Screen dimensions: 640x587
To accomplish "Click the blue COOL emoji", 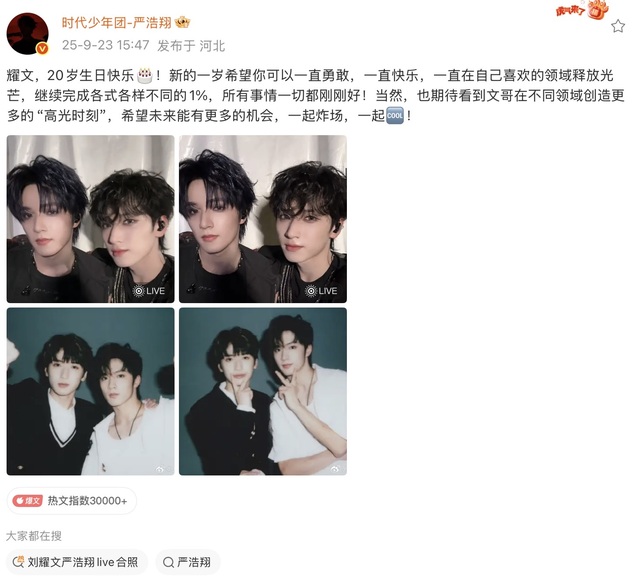I will 395,116.
